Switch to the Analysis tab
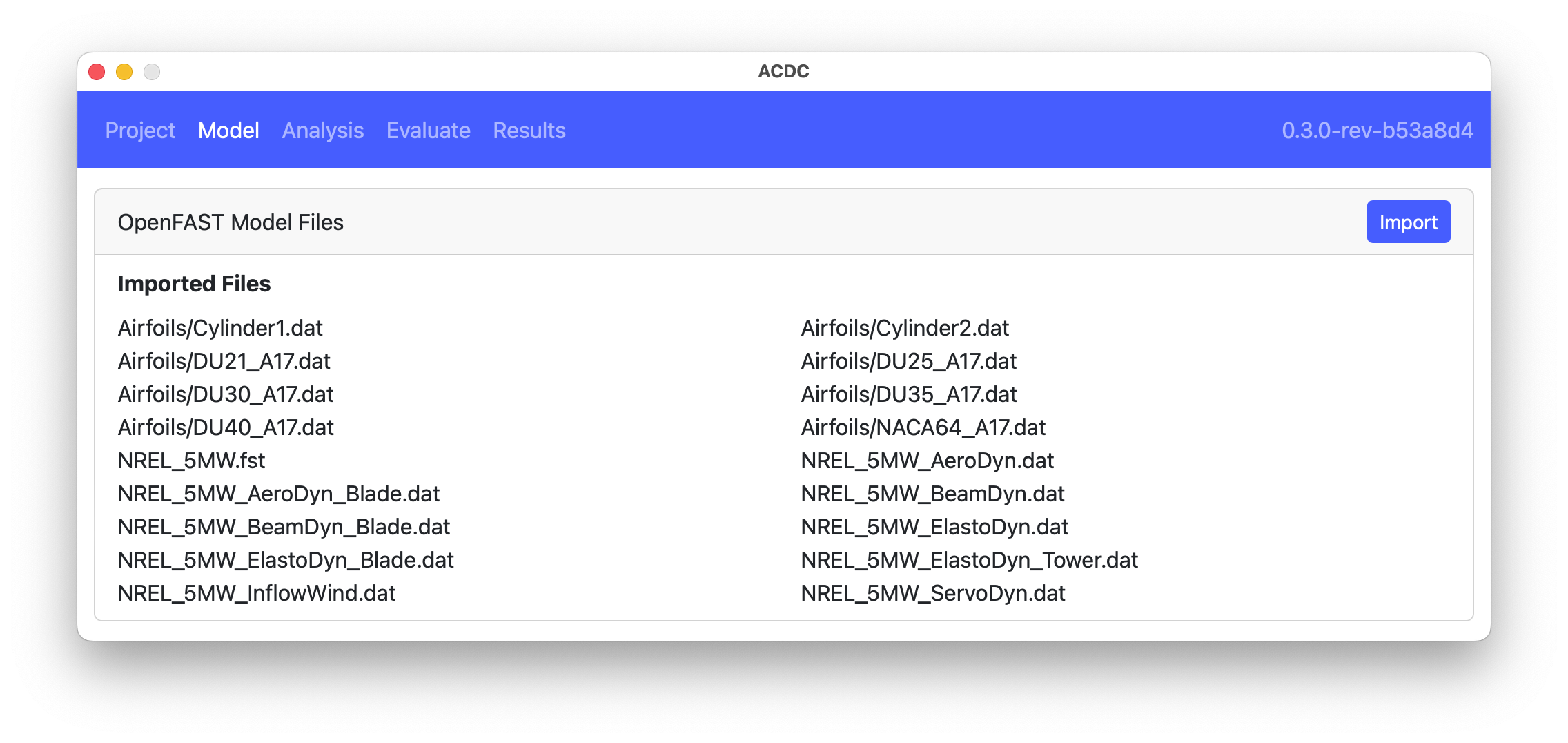Image resolution: width=1568 pixels, height=743 pixels. pos(323,131)
